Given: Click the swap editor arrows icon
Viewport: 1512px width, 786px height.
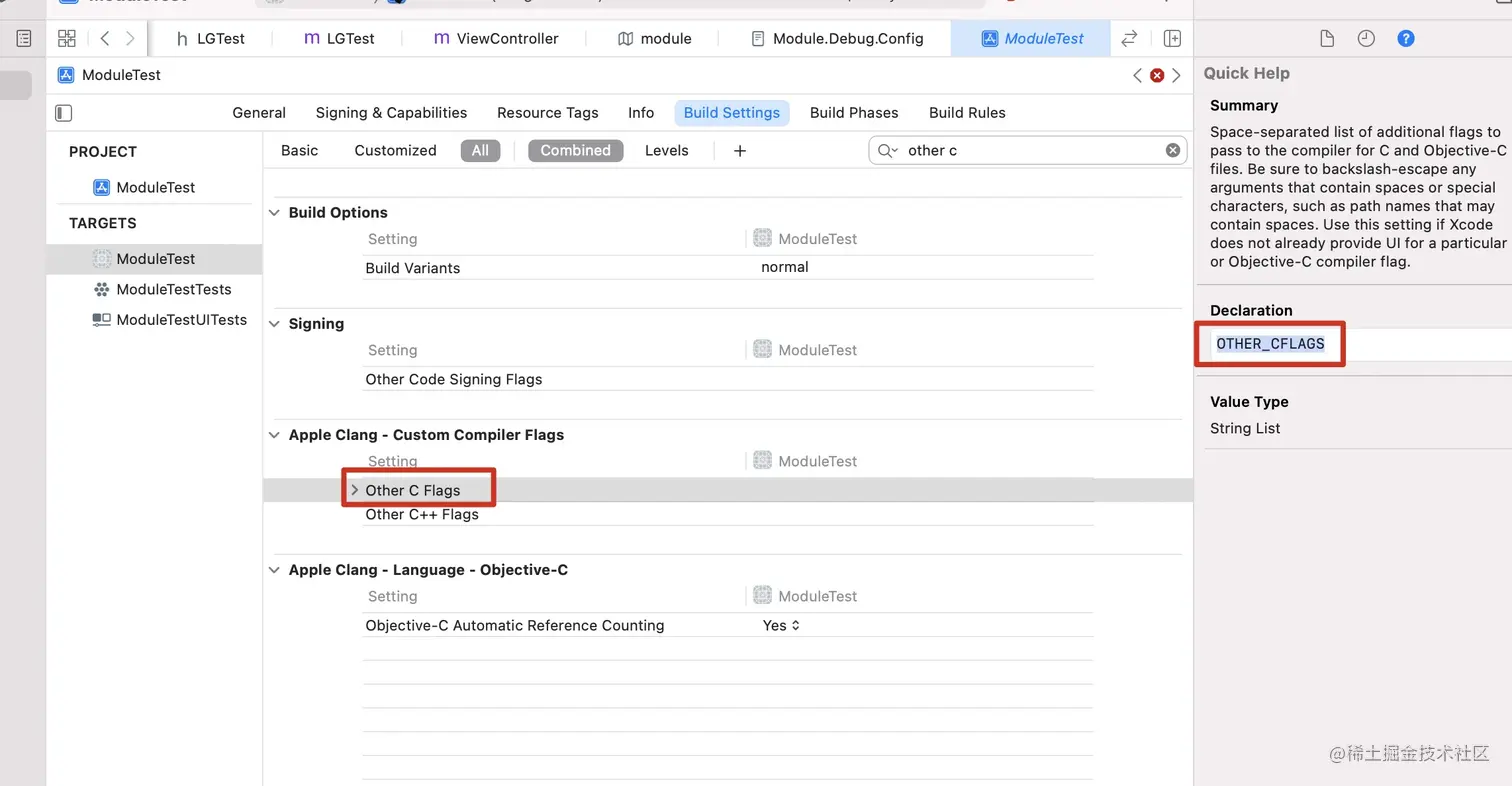Looking at the screenshot, I should 1129,39.
